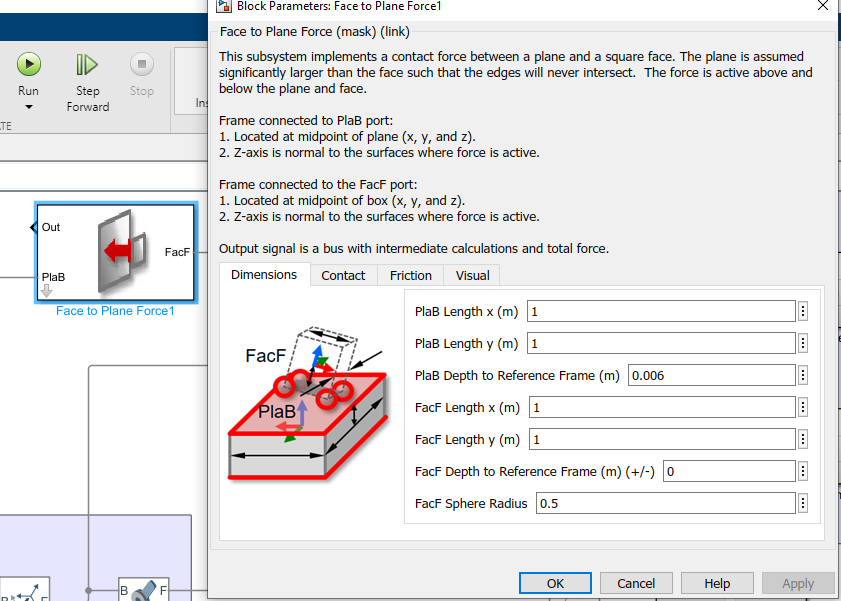Click the Cancel button
The width and height of the screenshot is (841, 601).
pos(636,583)
